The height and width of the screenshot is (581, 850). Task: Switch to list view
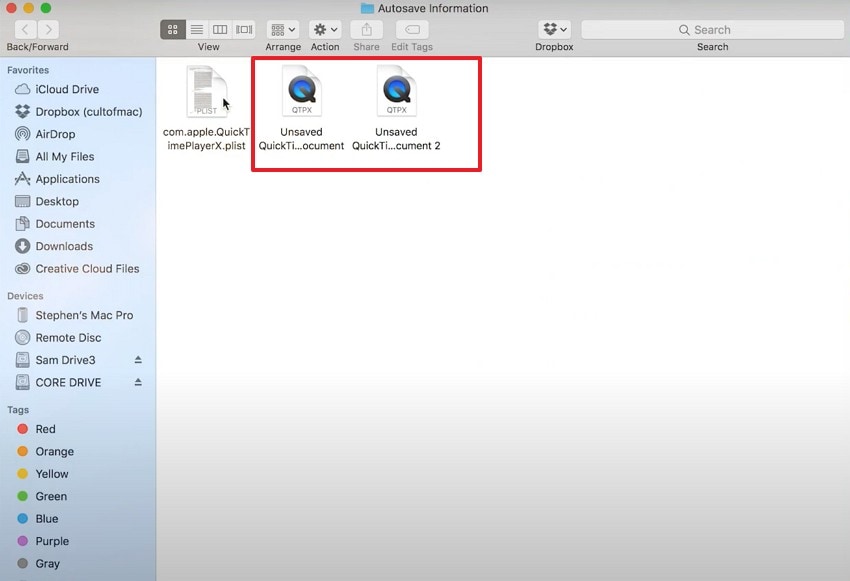(x=197, y=29)
